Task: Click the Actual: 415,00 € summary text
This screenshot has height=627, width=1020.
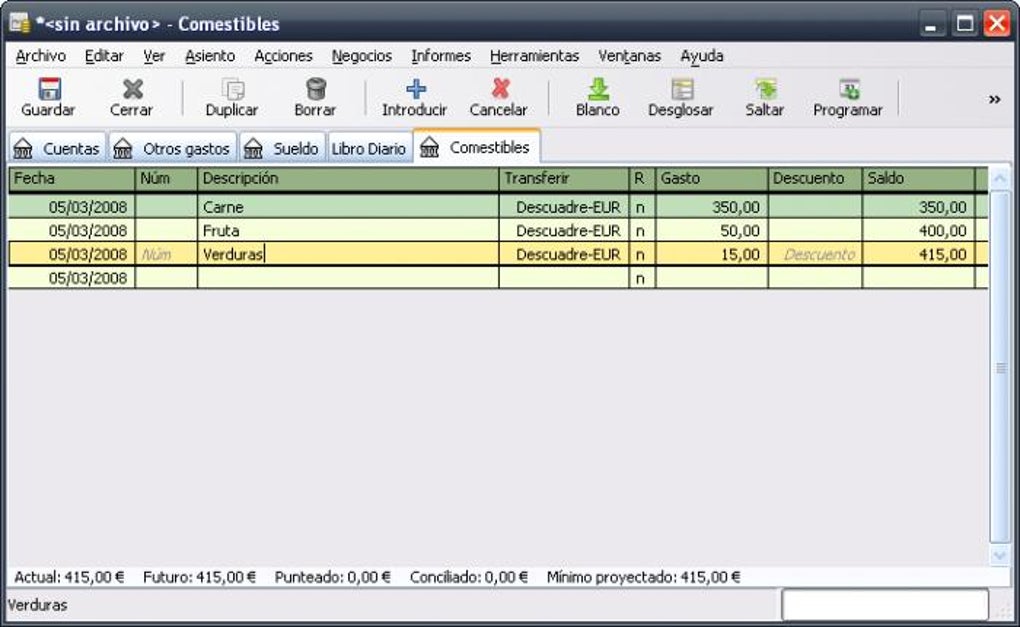Action: (x=69, y=577)
